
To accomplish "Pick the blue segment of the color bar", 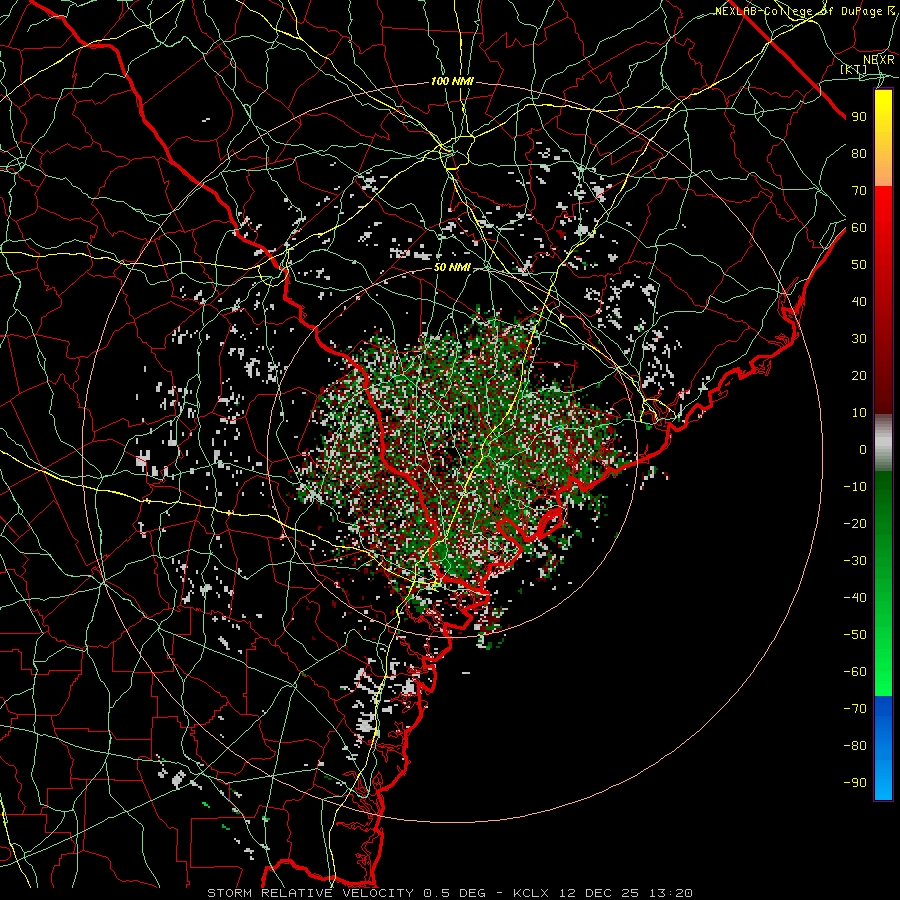I will [x=883, y=748].
